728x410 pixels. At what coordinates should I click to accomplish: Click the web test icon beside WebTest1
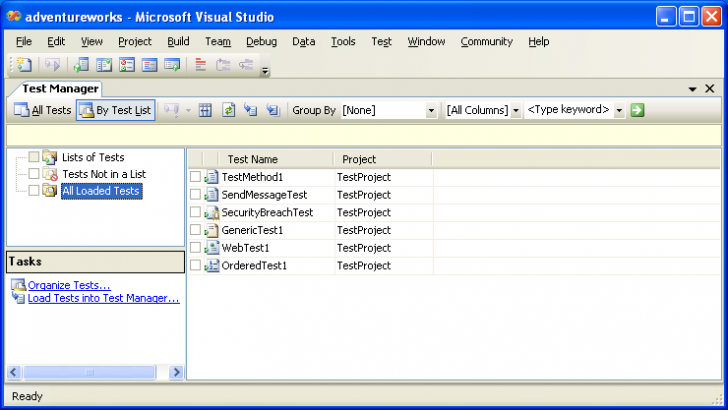[211, 248]
